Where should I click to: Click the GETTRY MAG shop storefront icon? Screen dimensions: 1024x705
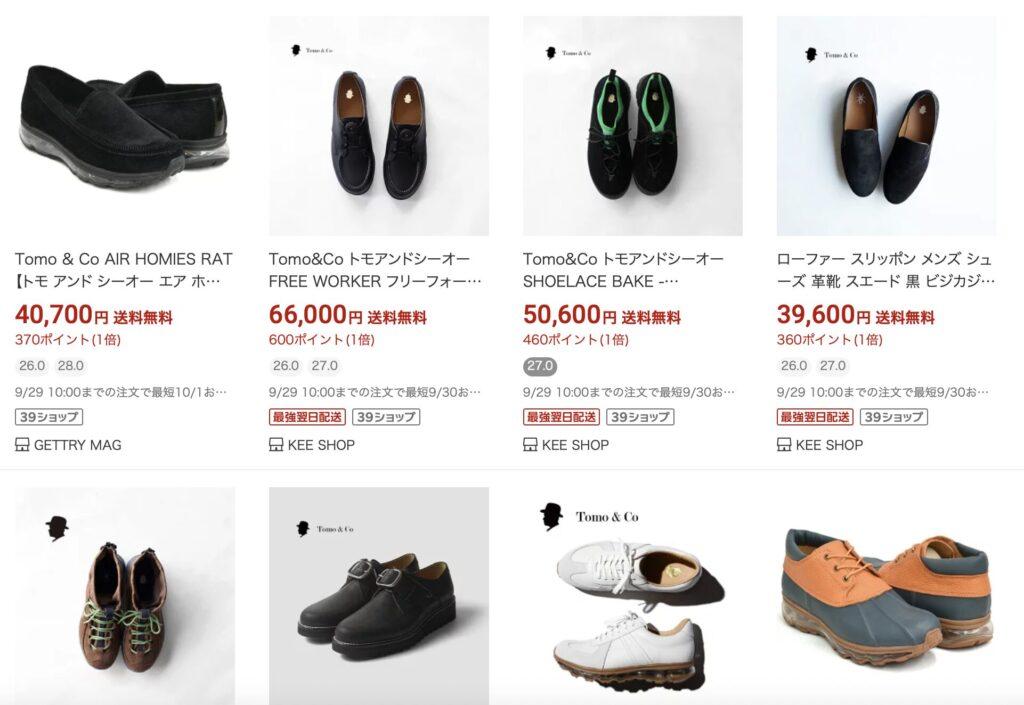[22, 445]
